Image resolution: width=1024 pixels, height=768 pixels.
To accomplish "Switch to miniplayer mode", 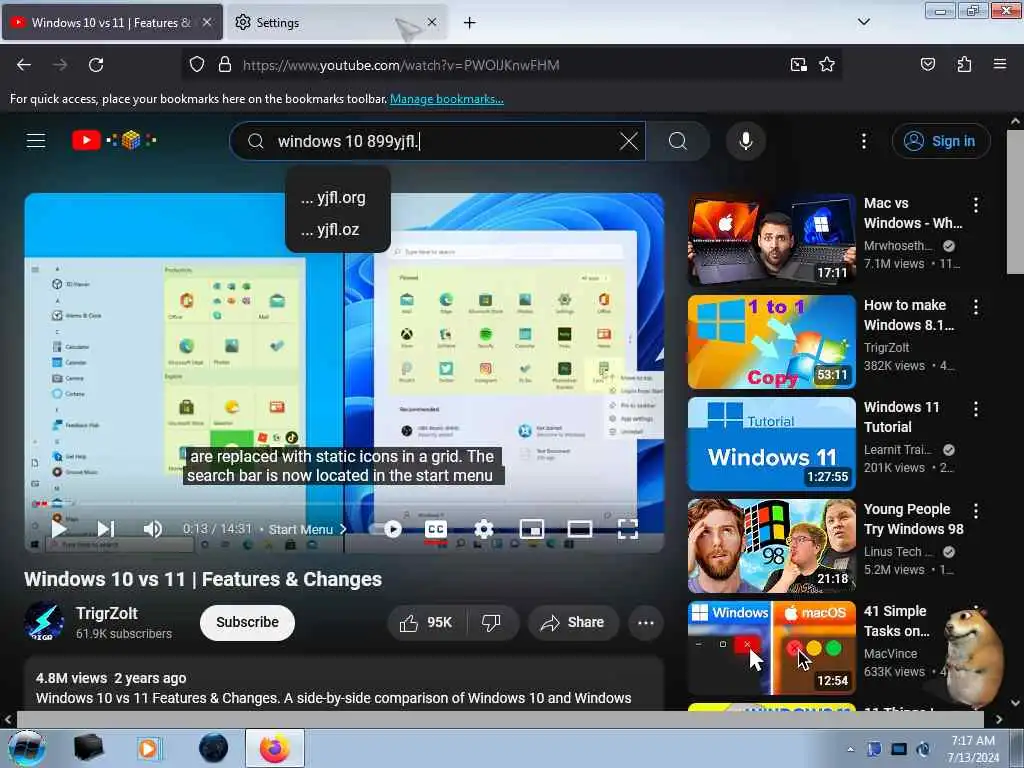I will (x=532, y=529).
